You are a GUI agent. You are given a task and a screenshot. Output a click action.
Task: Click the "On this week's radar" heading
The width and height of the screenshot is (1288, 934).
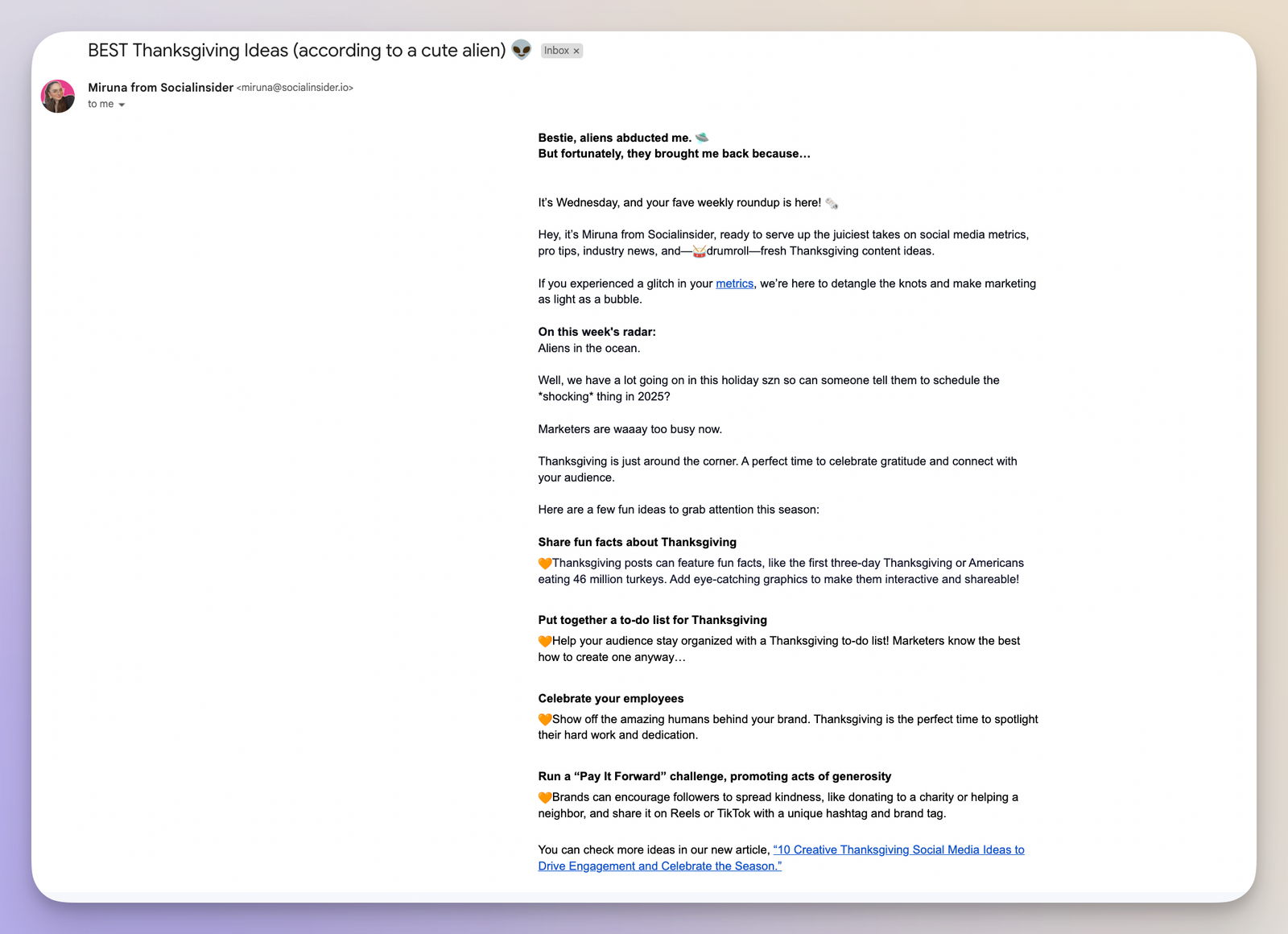coord(597,332)
